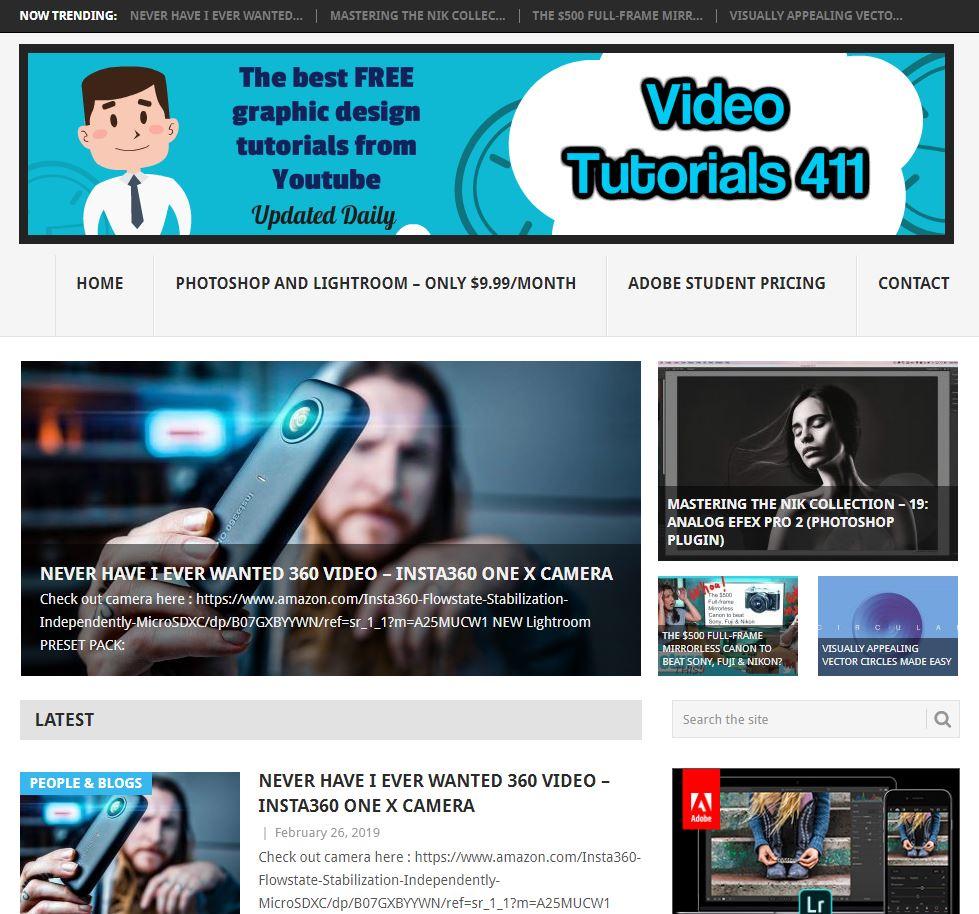Open the CONTACT menu item
Screen dimensions: 979x914
(913, 283)
